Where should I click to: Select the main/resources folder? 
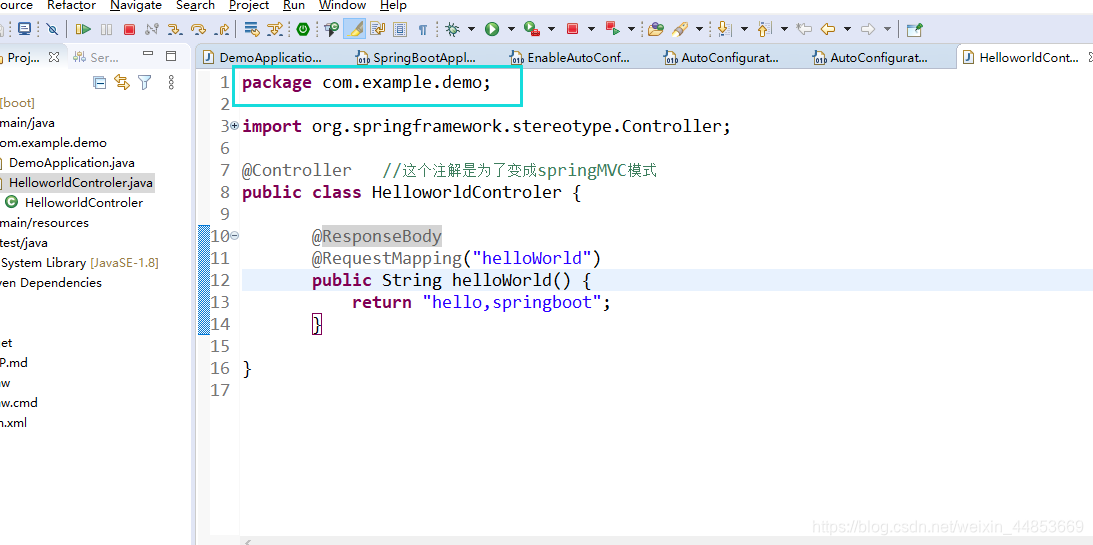click(45, 223)
